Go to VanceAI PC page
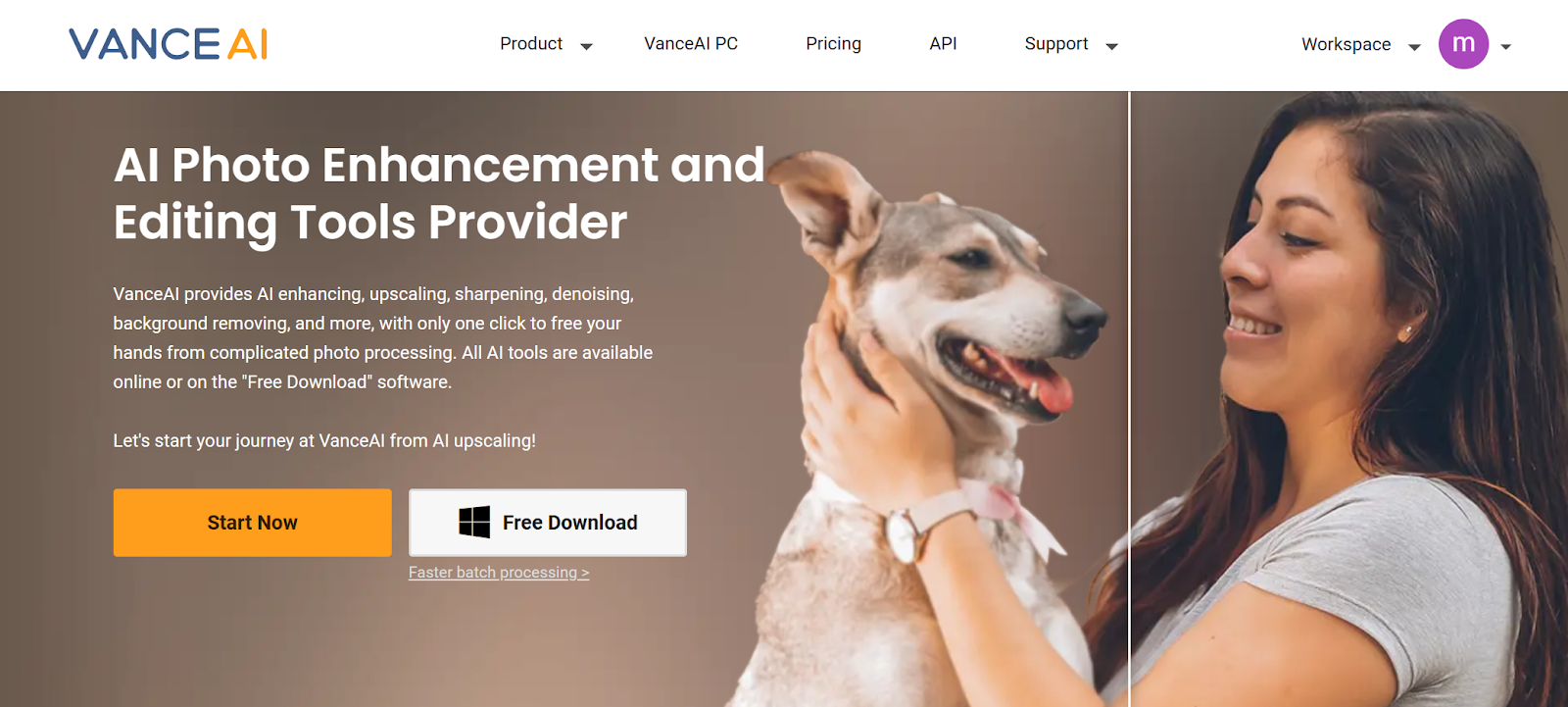This screenshot has height=707, width=1568. [x=691, y=44]
